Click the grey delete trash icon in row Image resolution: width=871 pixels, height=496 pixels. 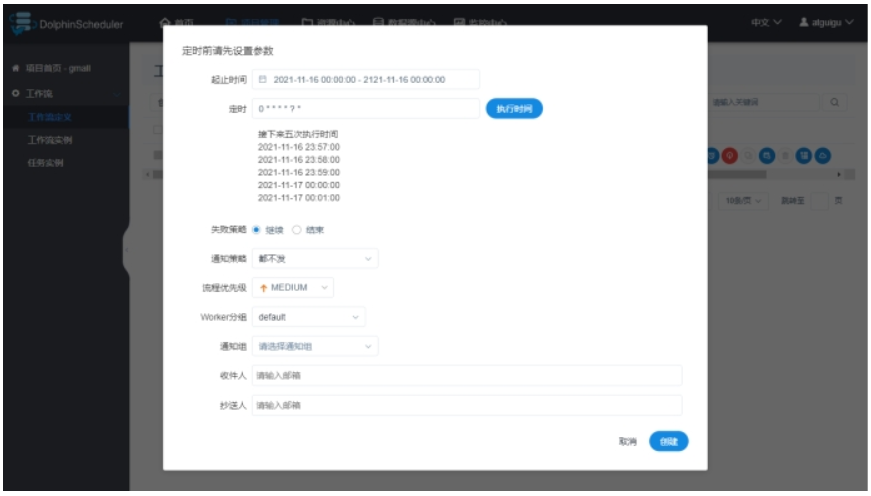[785, 156]
